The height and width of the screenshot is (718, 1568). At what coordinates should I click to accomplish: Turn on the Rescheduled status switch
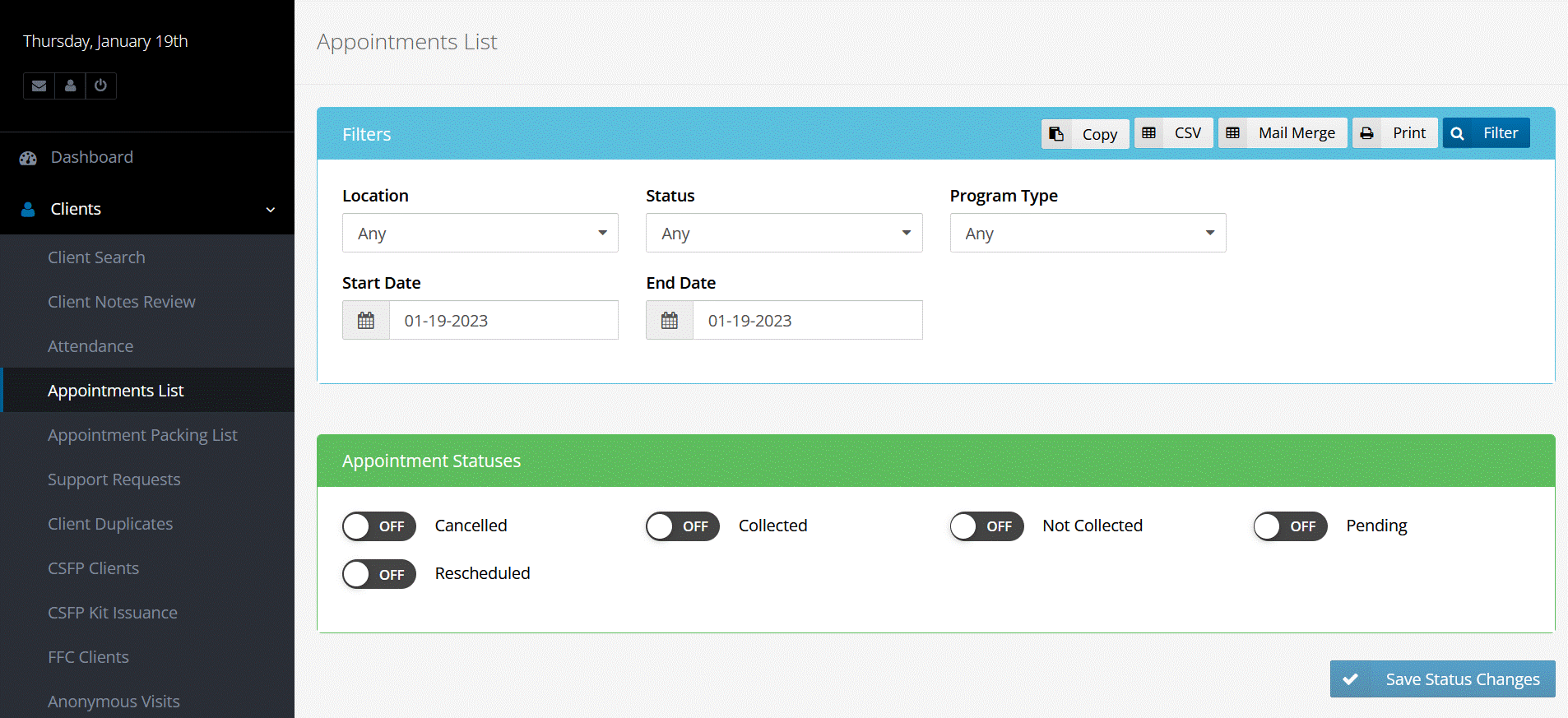point(379,574)
